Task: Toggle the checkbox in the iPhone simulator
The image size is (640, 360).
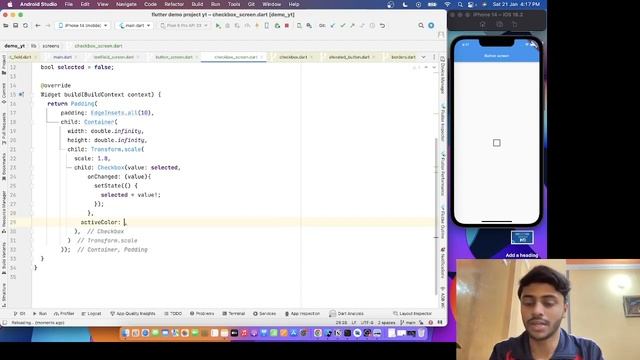Action: 496,143
